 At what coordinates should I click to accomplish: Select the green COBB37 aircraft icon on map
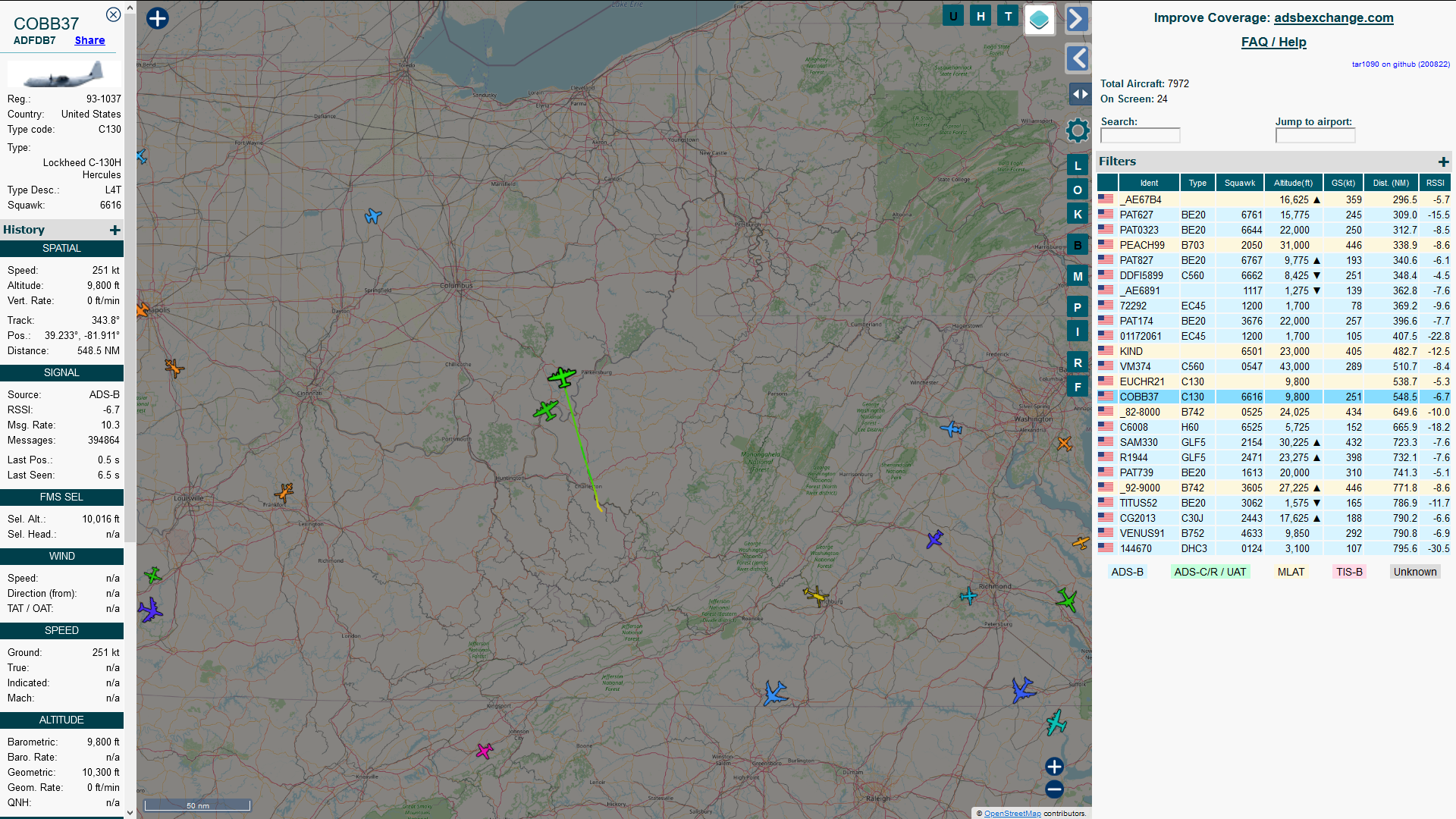pos(562,376)
